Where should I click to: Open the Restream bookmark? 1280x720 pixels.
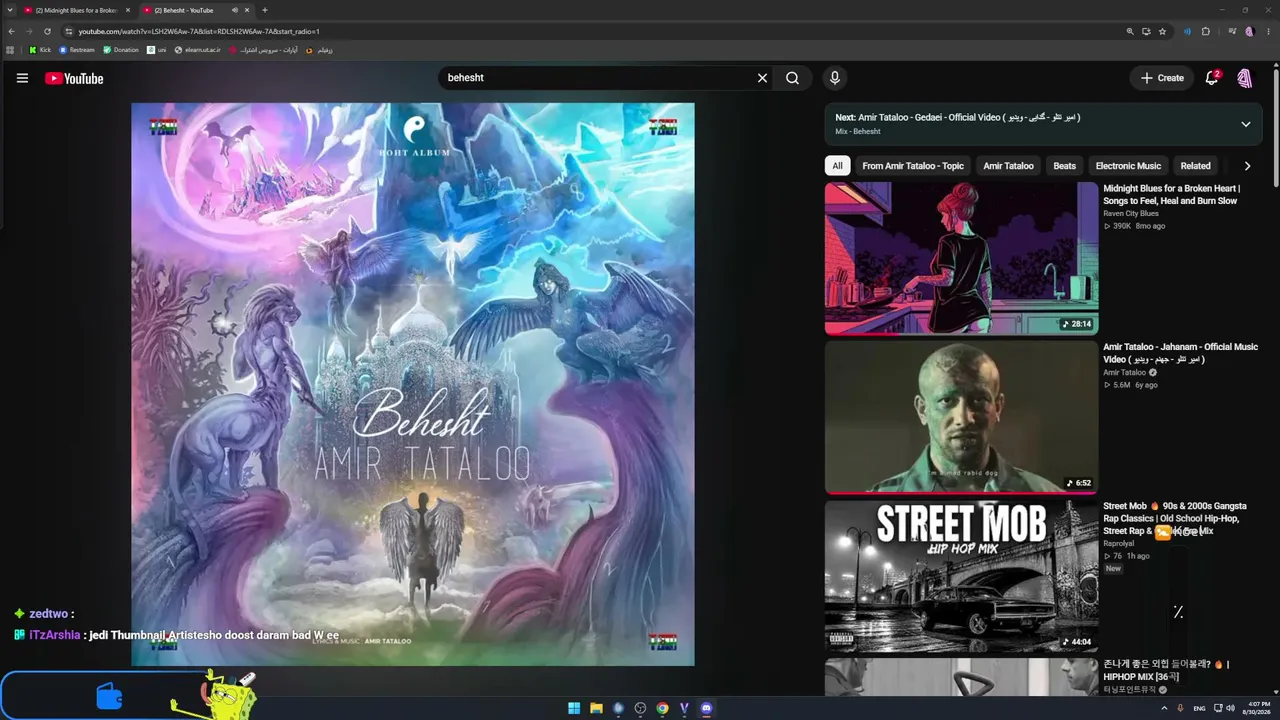76,49
